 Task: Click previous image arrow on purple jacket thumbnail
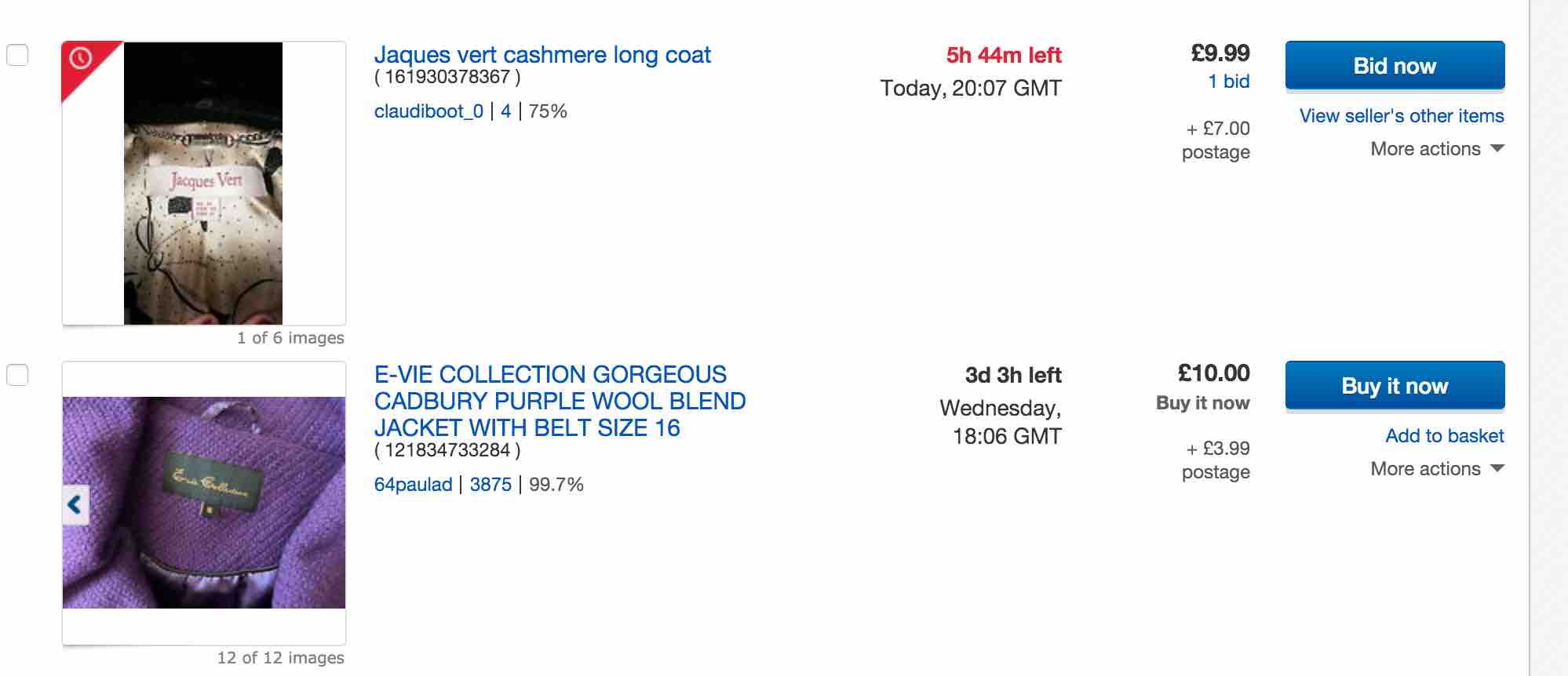pyautogui.click(x=75, y=504)
